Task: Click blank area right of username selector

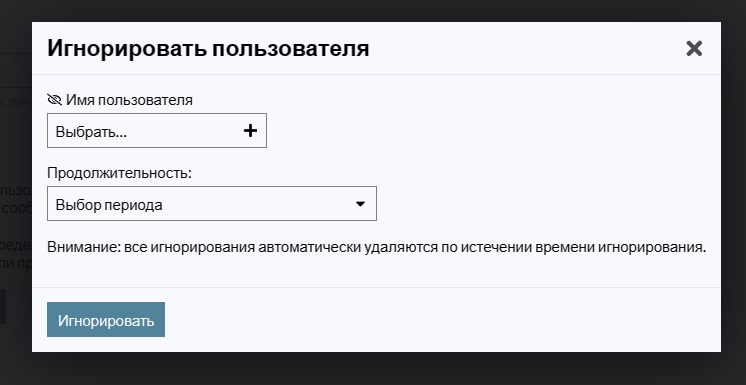Action: (x=490, y=130)
